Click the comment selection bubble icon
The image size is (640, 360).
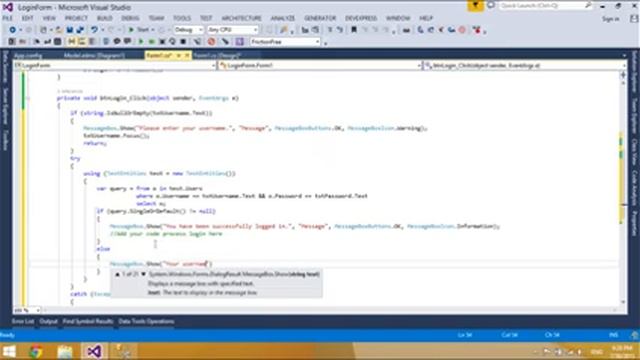coord(117,42)
